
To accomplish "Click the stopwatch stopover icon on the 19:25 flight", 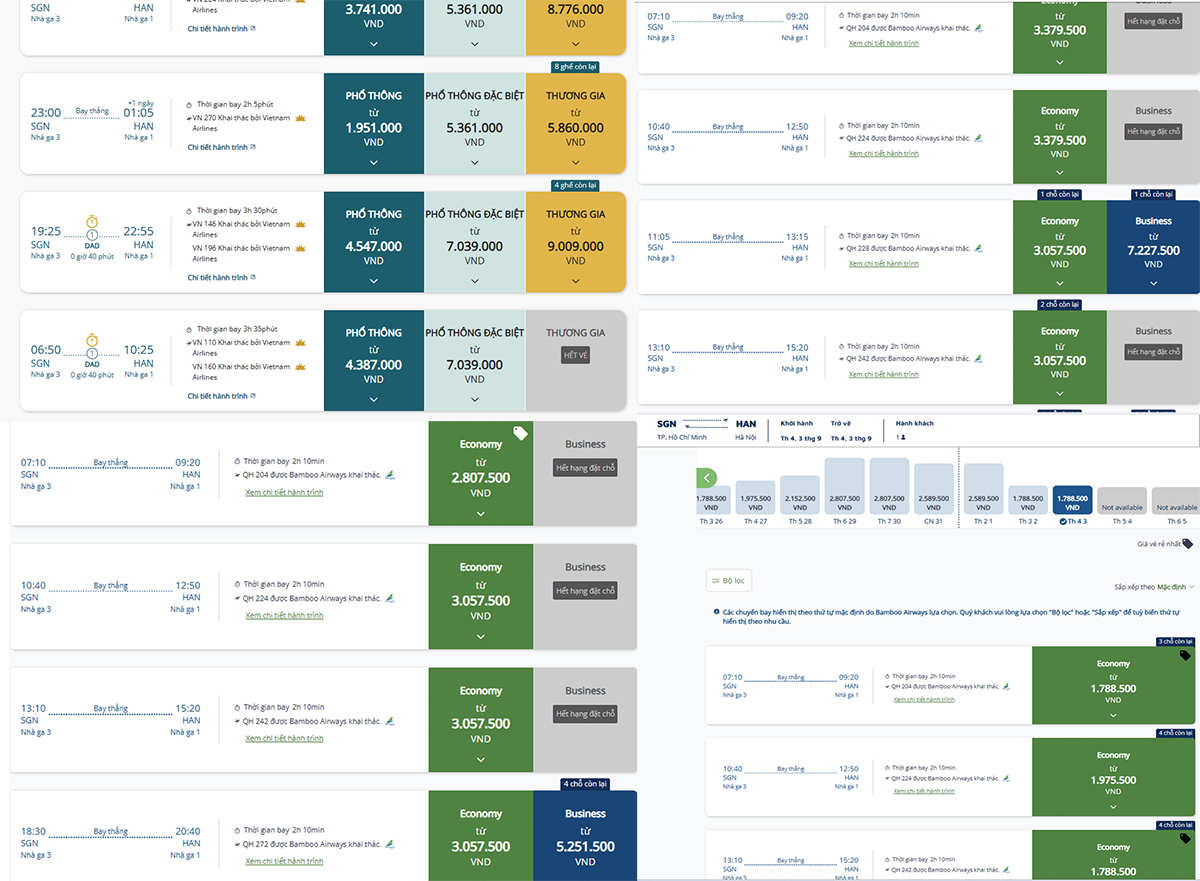I will coord(92,222).
